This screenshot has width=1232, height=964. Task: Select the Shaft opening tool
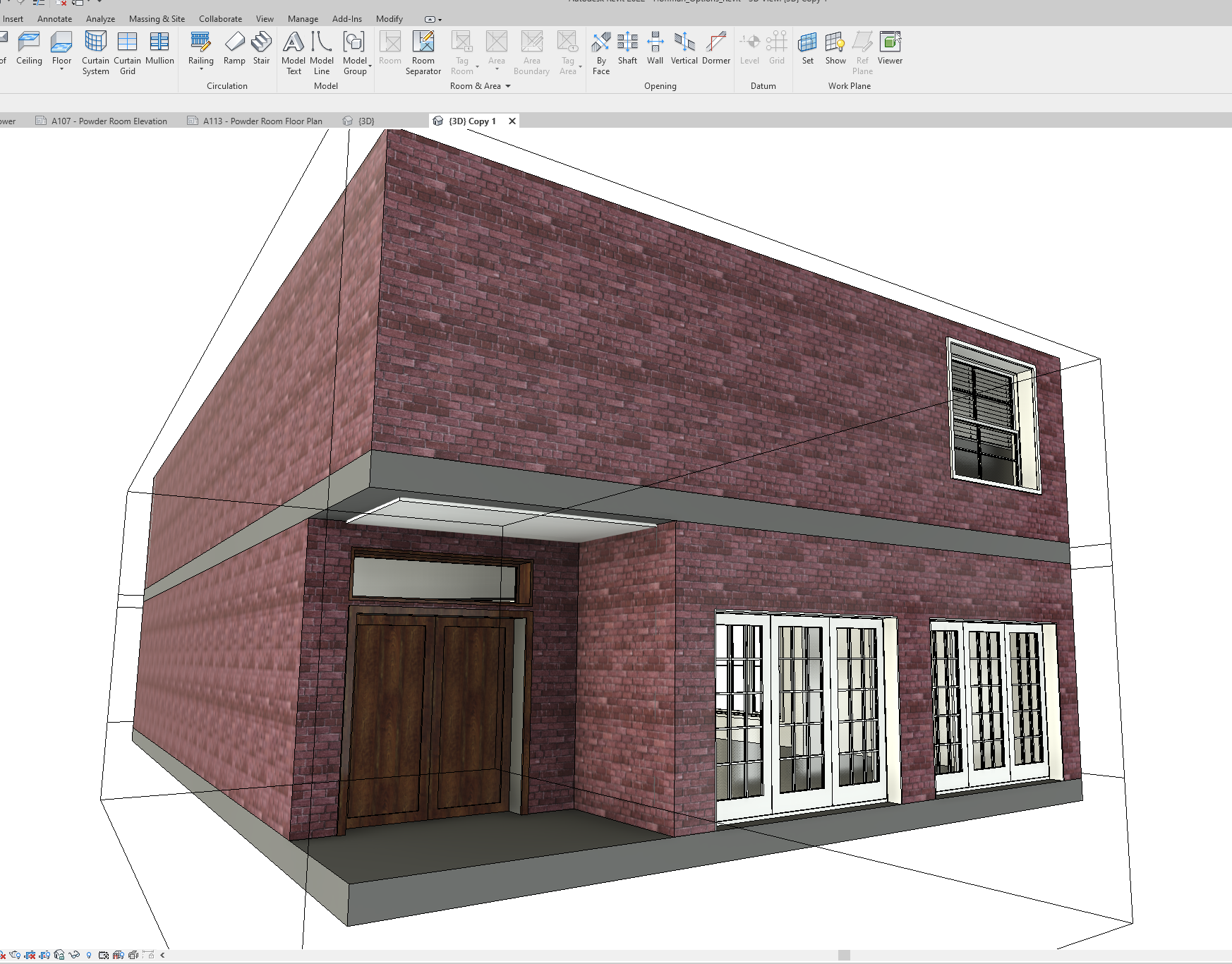pyautogui.click(x=627, y=49)
